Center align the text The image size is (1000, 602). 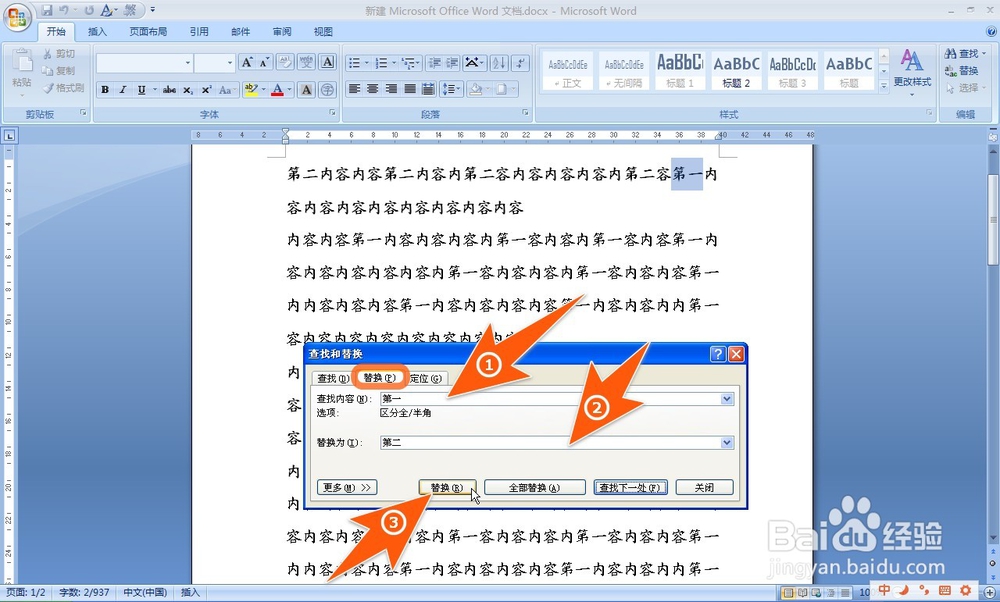click(x=373, y=89)
